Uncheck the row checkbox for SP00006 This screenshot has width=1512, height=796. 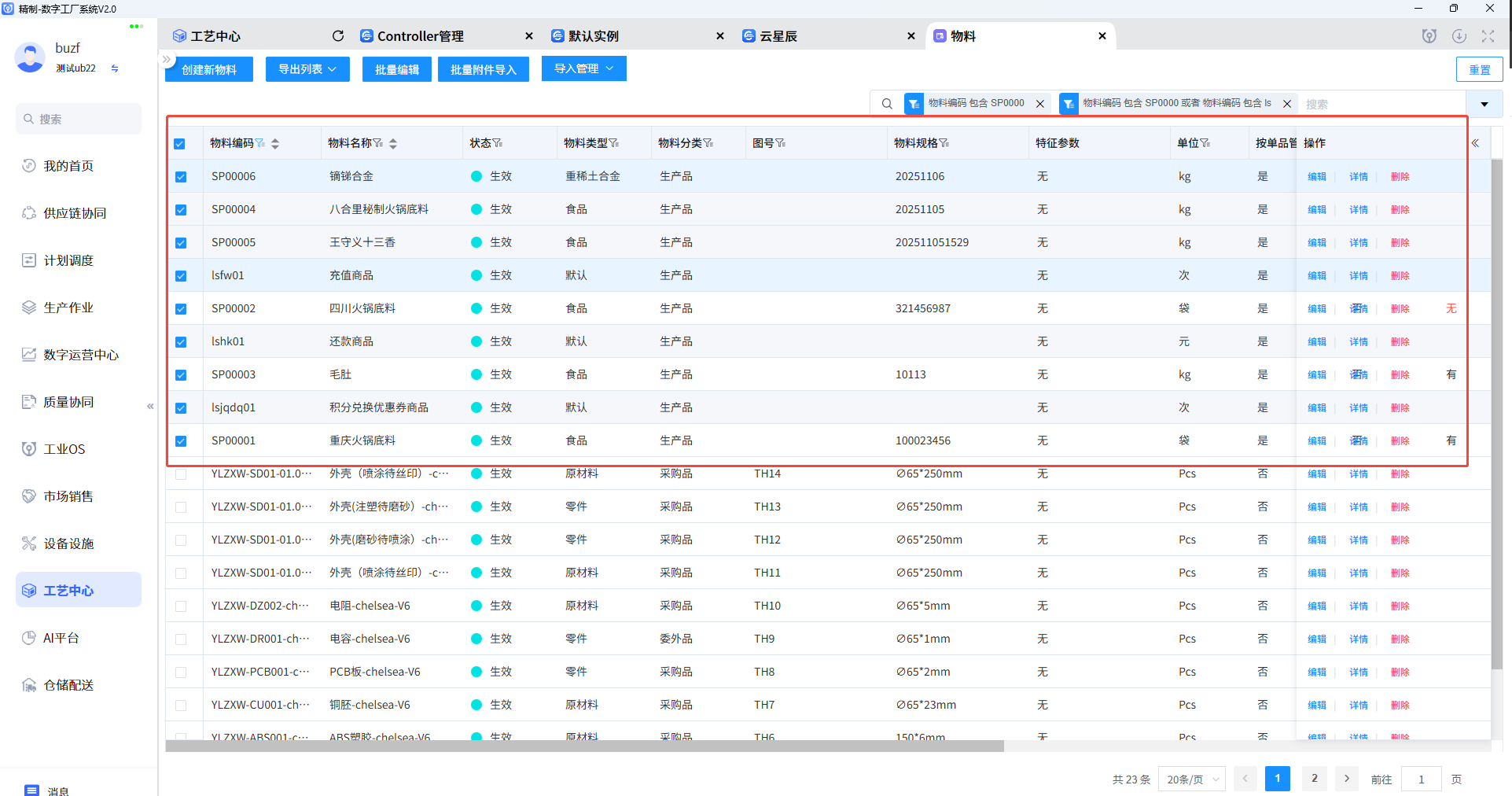(181, 177)
